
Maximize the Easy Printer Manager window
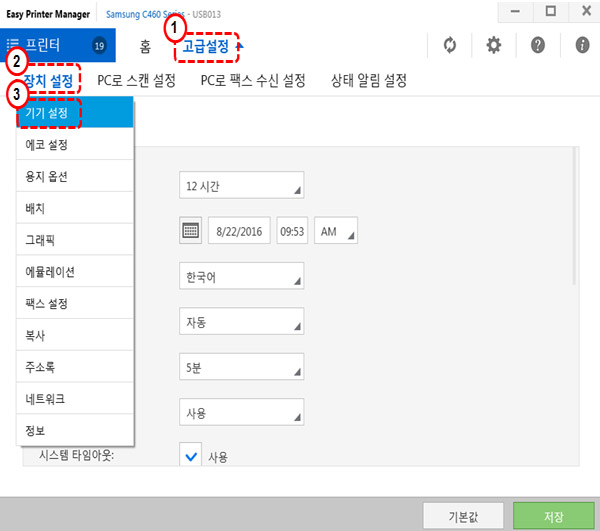pos(551,11)
